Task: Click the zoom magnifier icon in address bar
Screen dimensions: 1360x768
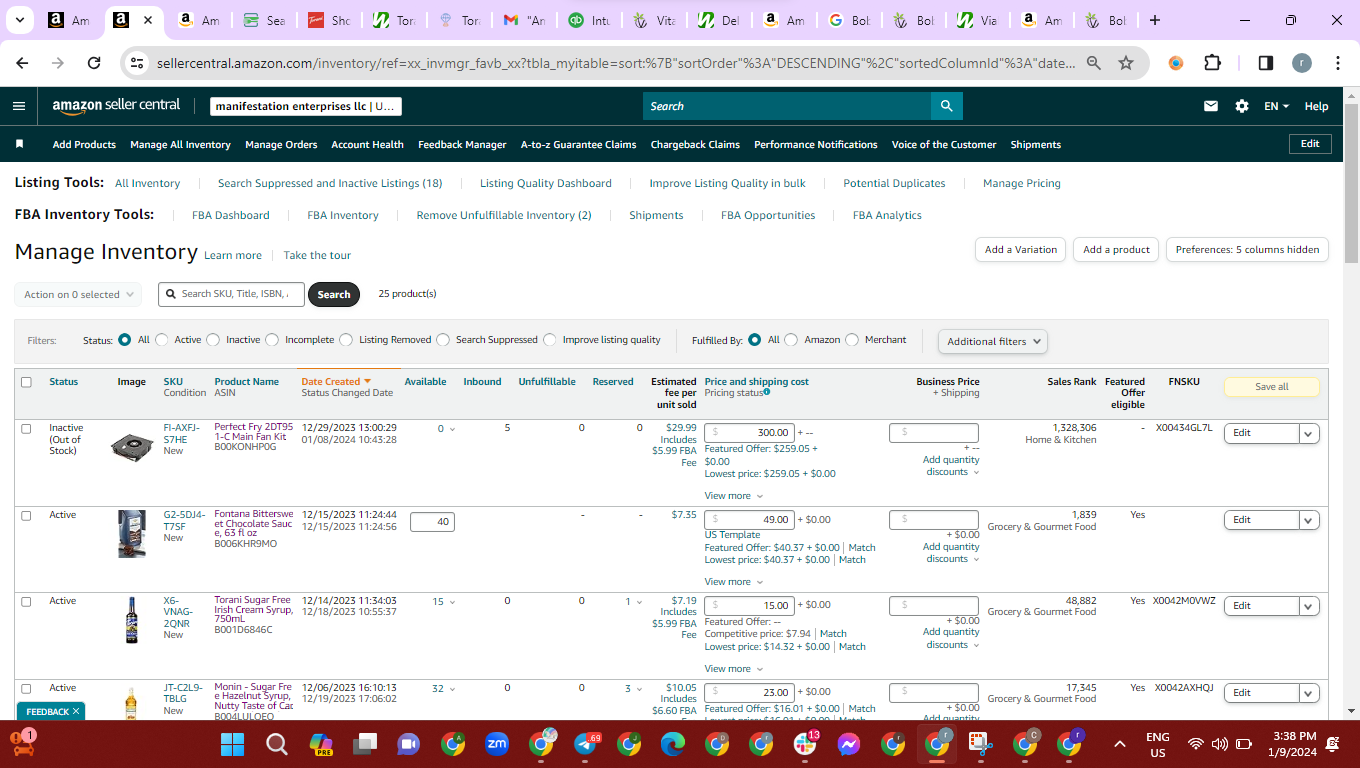Action: (x=1094, y=63)
